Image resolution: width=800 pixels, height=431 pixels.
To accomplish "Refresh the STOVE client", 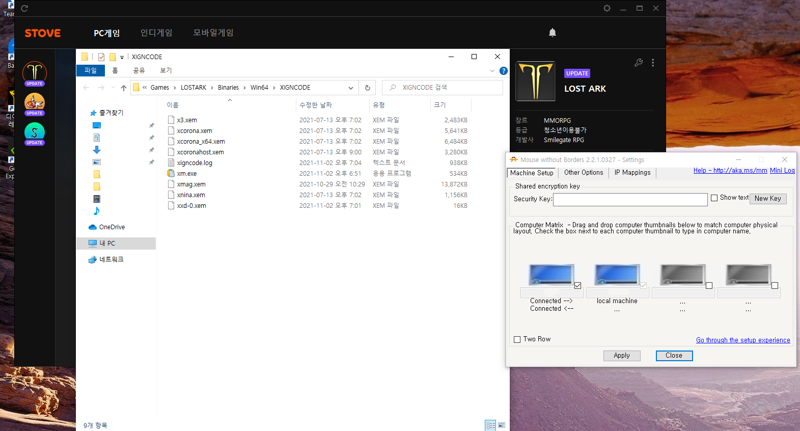I will pyautogui.click(x=24, y=8).
